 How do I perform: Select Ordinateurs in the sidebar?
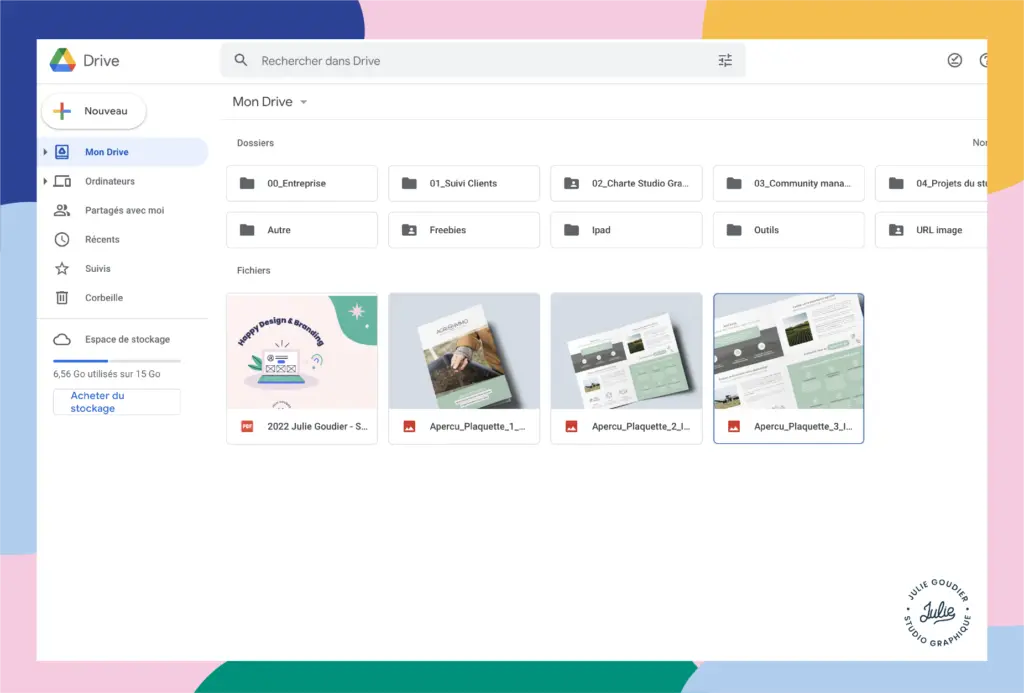pyautogui.click(x=109, y=181)
